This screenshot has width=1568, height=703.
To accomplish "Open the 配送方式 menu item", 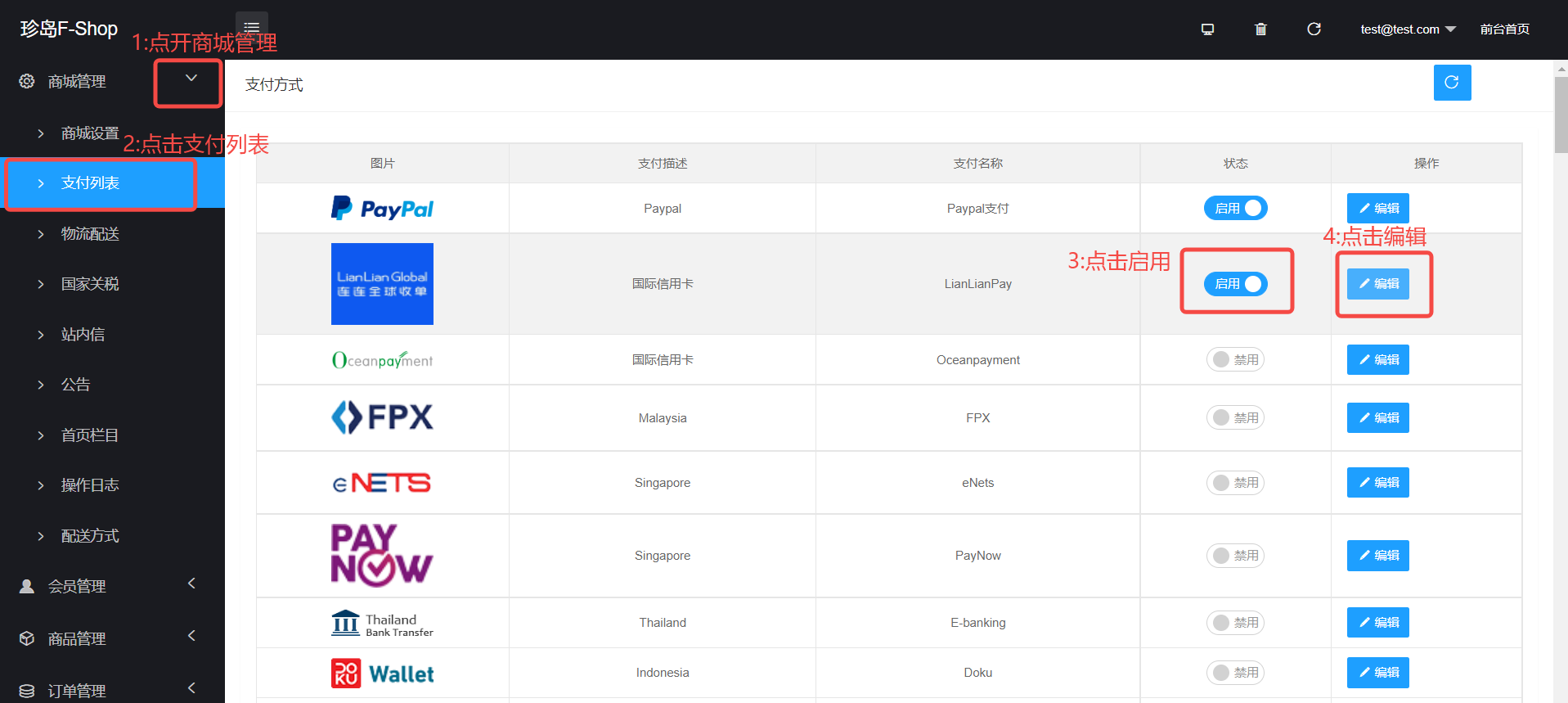I will (x=112, y=536).
